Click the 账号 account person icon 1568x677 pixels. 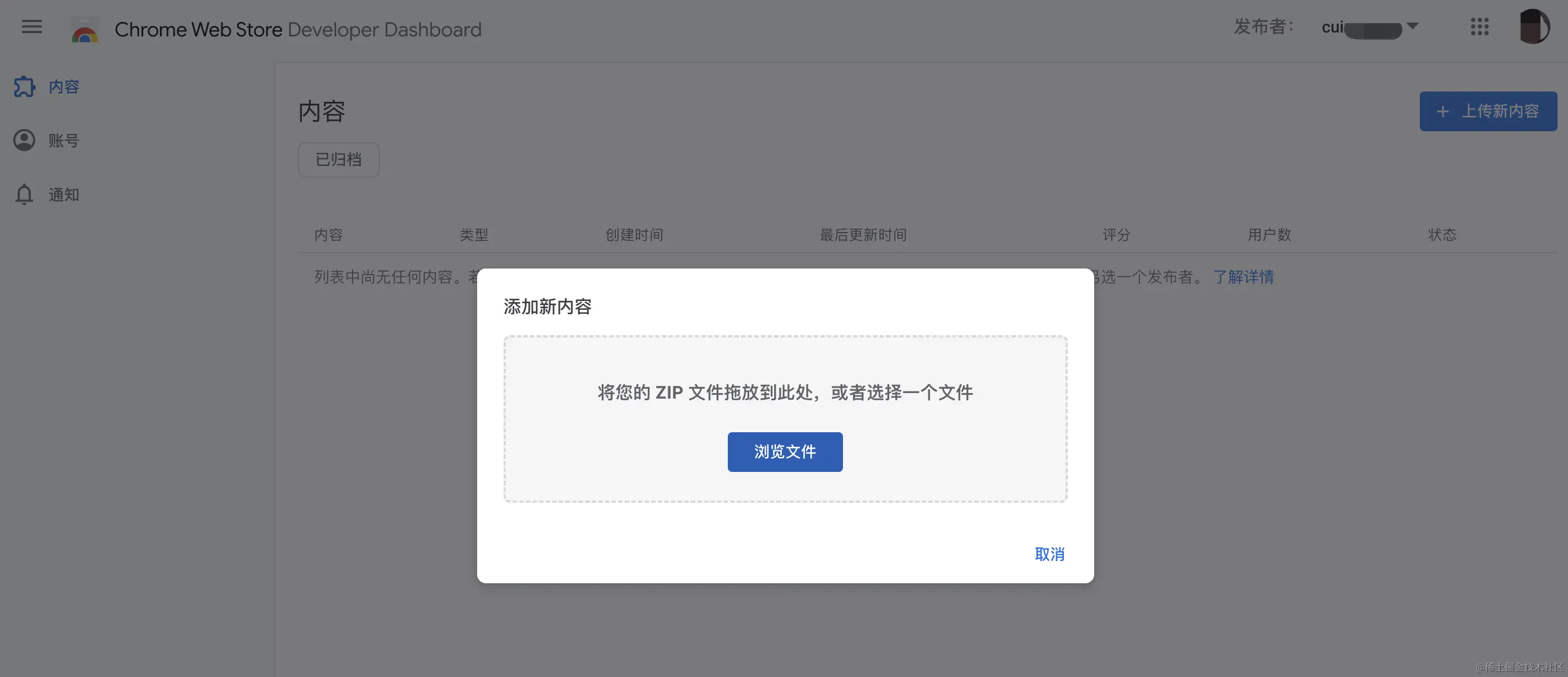(x=24, y=141)
